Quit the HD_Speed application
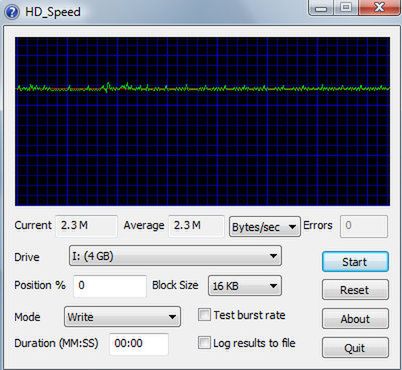The image size is (402, 370). click(x=355, y=348)
